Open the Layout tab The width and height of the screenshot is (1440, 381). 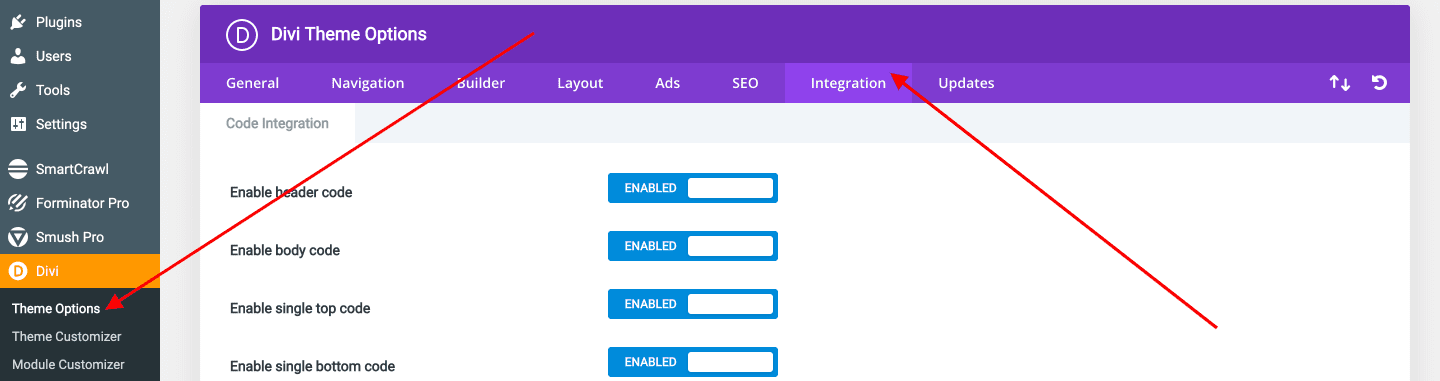580,83
